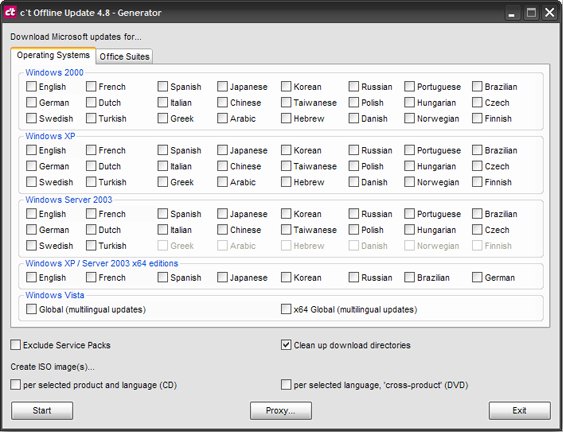Check Chinese under Windows XP
This screenshot has width=563, height=432.
click(x=222, y=166)
